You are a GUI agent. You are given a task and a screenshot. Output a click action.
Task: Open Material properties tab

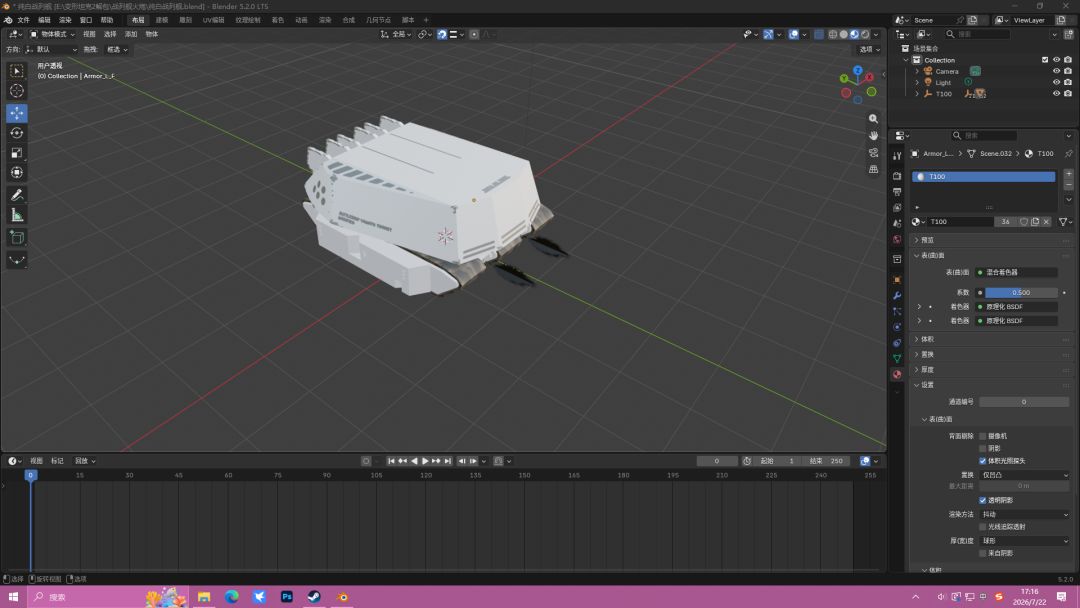click(x=897, y=375)
